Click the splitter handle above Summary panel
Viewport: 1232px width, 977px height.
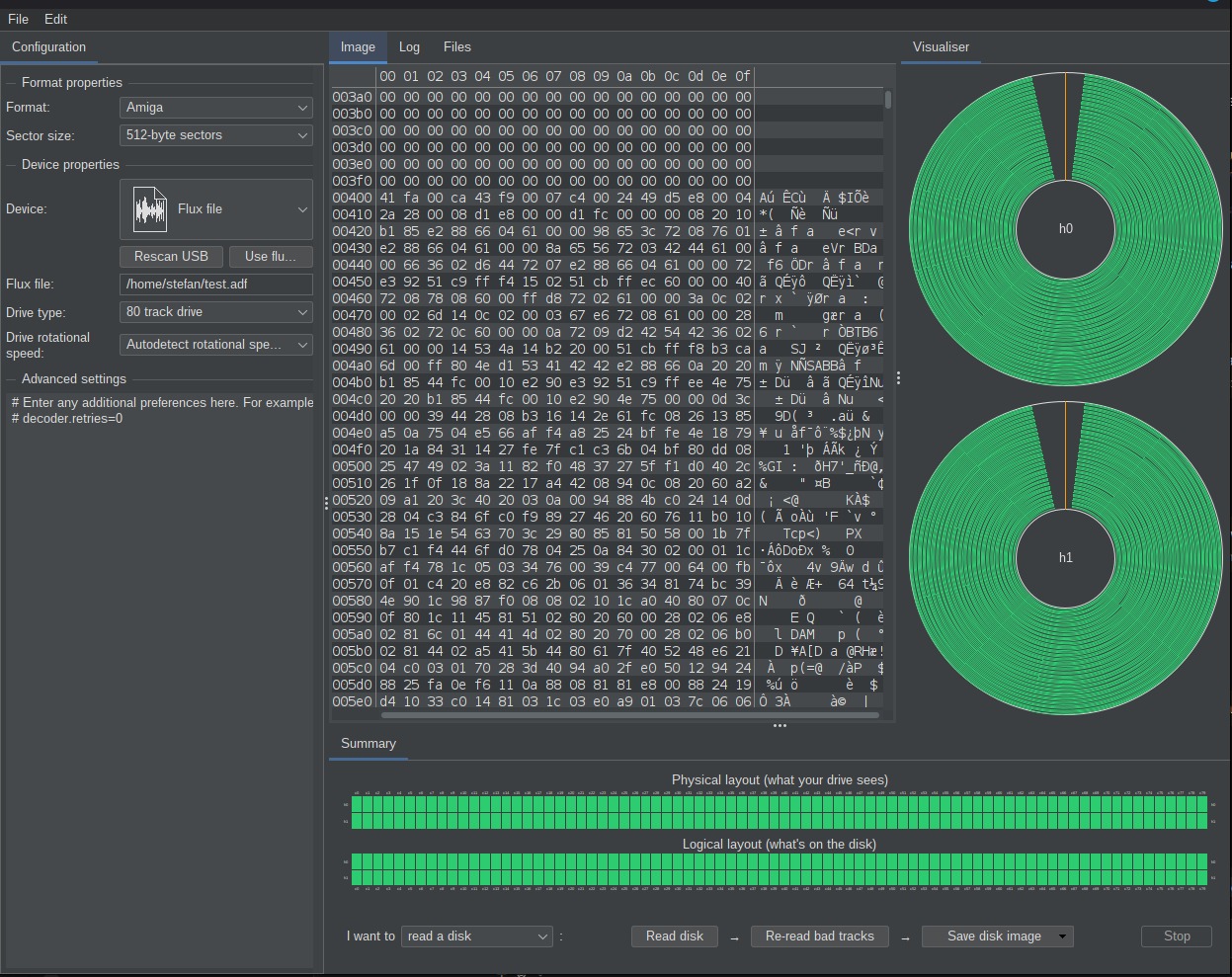780,725
